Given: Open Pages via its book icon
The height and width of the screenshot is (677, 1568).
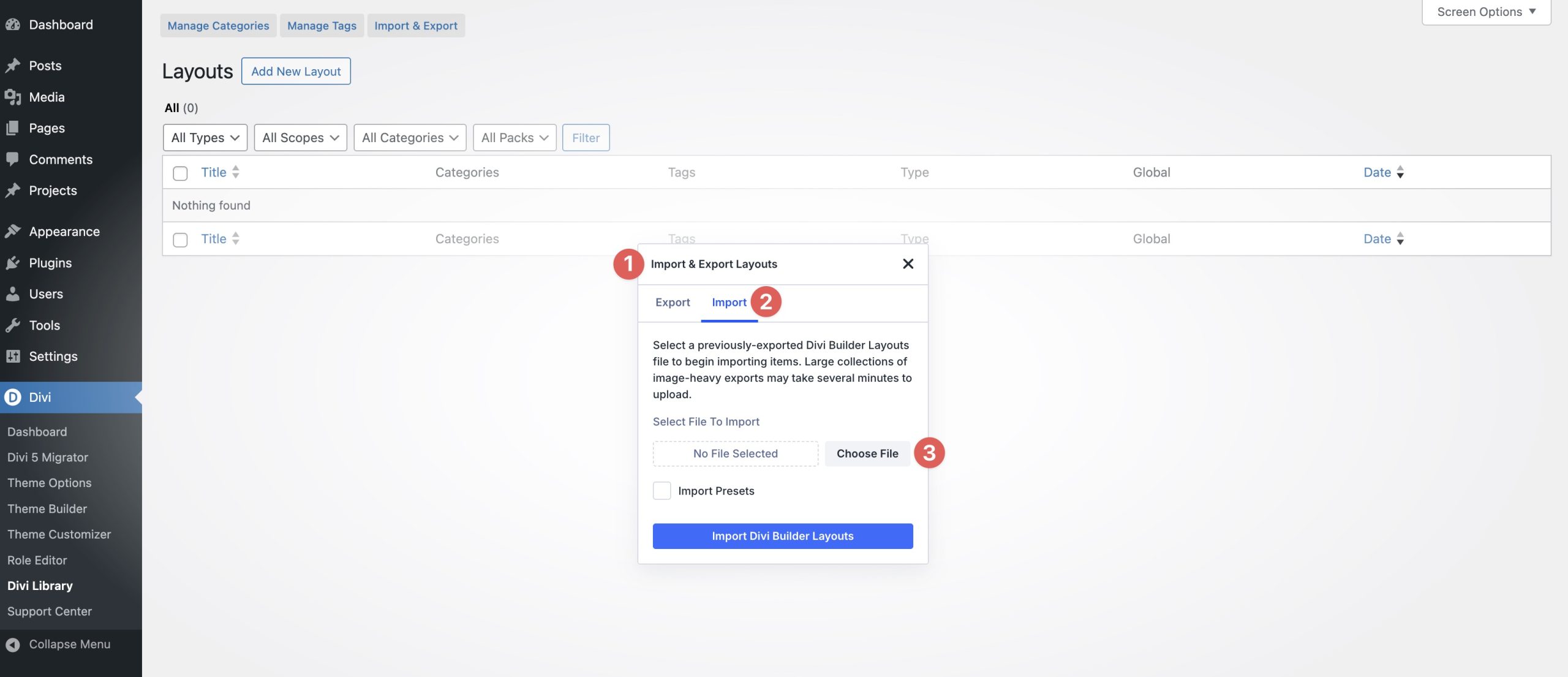Looking at the screenshot, I should click(x=13, y=127).
